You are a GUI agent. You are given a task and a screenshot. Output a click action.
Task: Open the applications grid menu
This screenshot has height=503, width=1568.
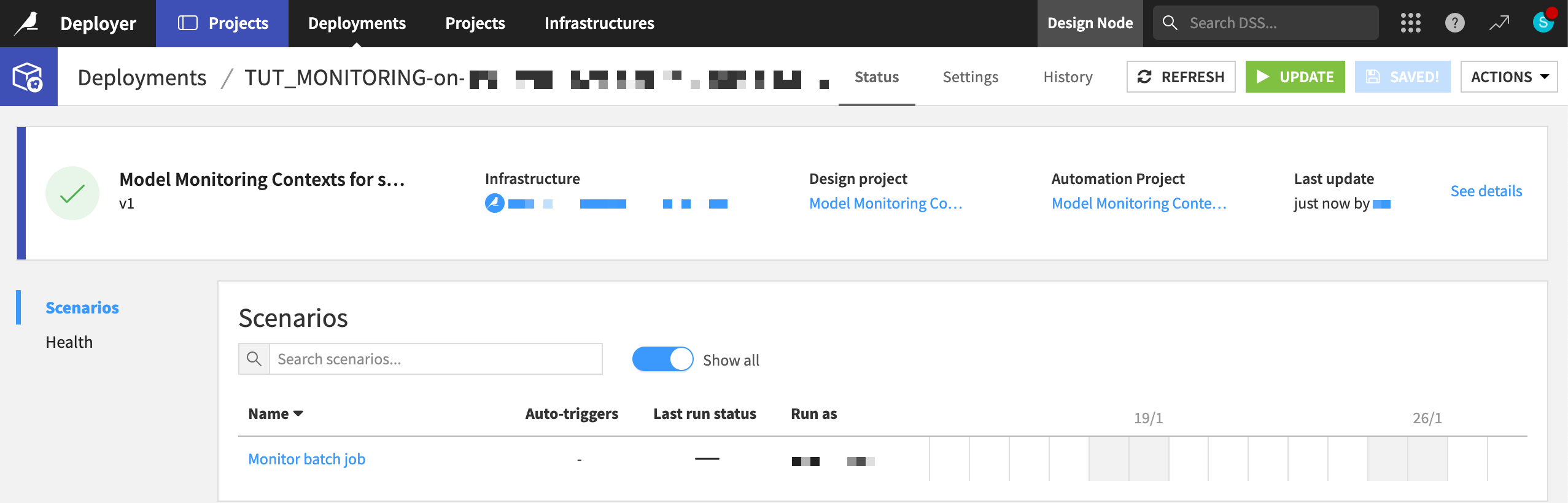(1410, 23)
